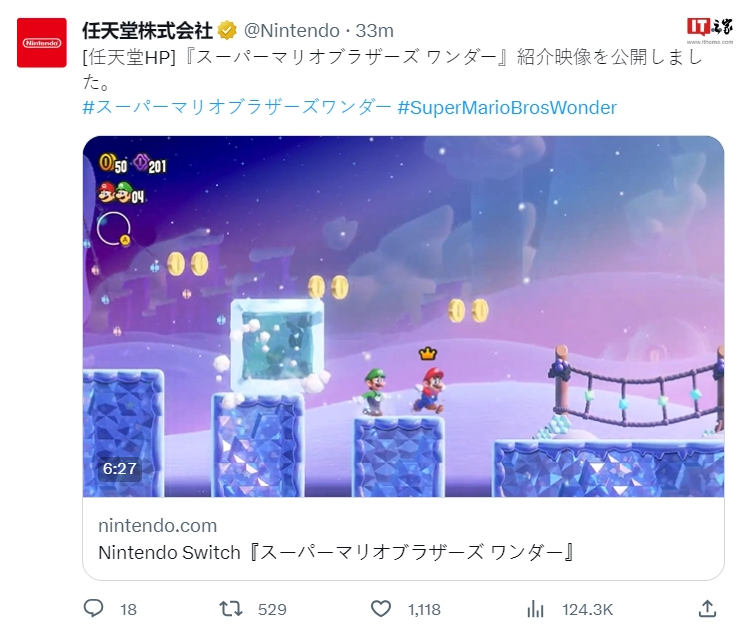This screenshot has height=638, width=755.
Task: Open the nintendo.com link card domain
Action: pos(157,525)
